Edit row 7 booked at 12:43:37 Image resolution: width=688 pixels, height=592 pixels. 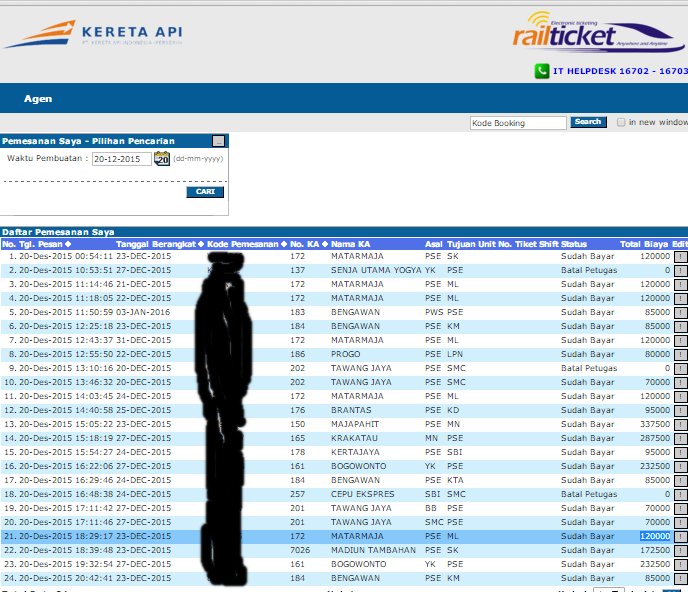tap(680, 341)
